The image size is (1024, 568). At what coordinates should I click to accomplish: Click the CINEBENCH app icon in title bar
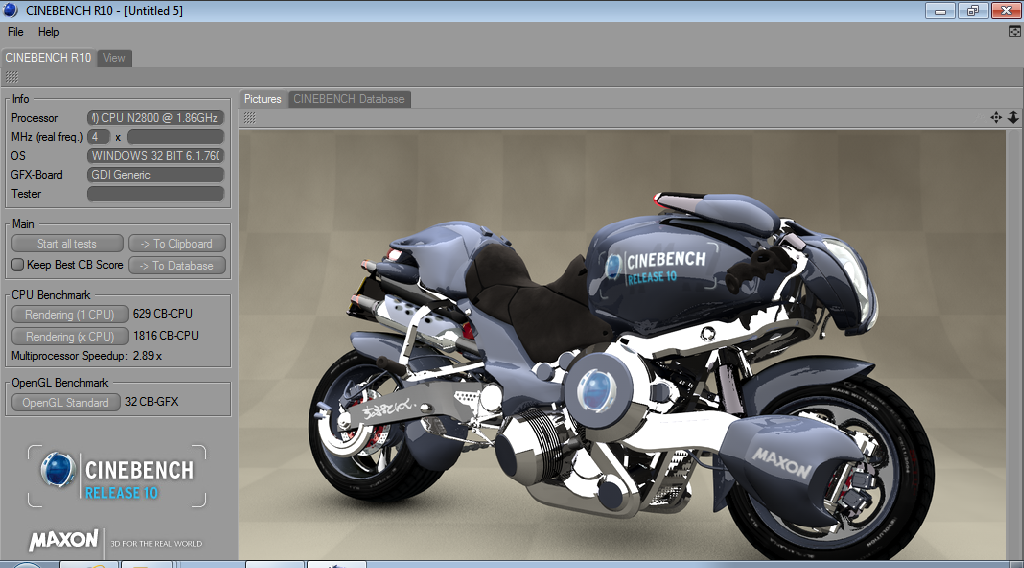coord(10,10)
